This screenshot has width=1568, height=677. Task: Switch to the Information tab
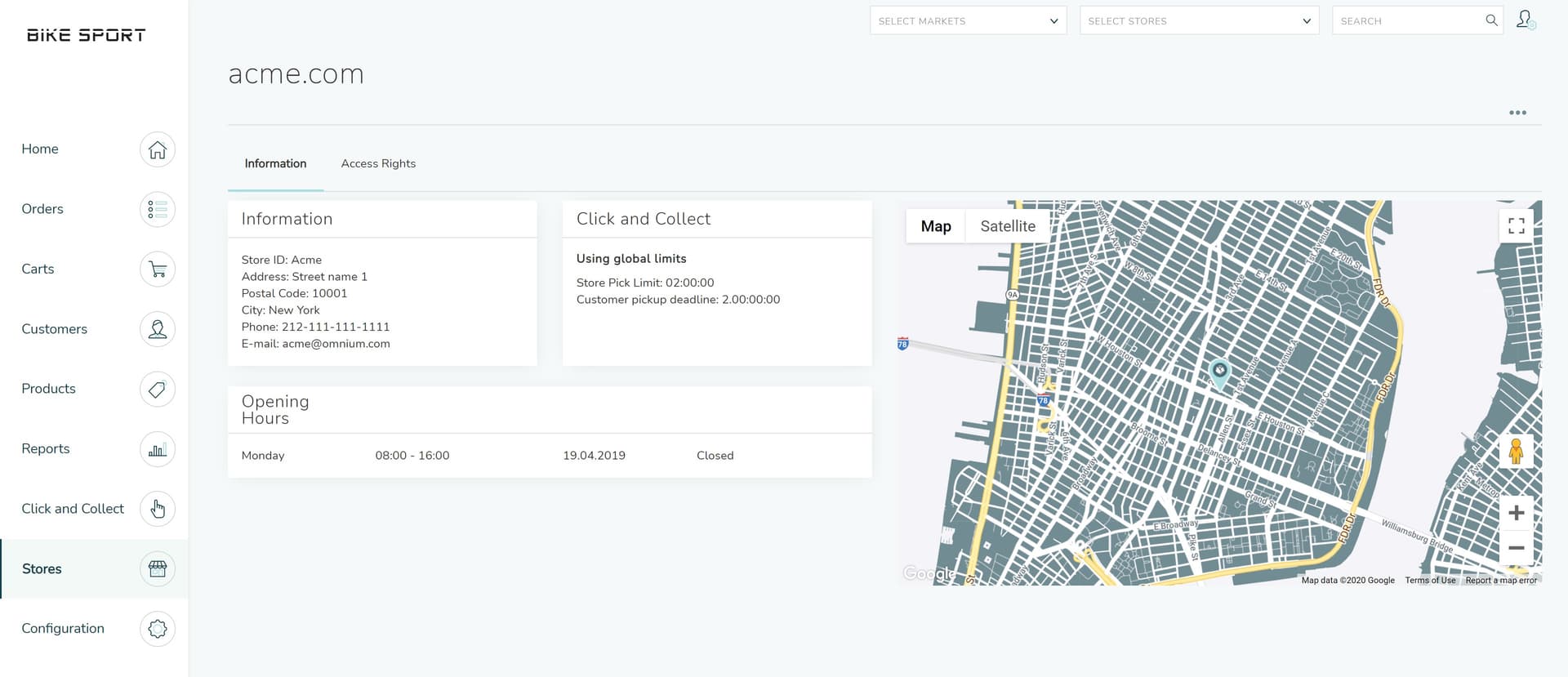[275, 163]
